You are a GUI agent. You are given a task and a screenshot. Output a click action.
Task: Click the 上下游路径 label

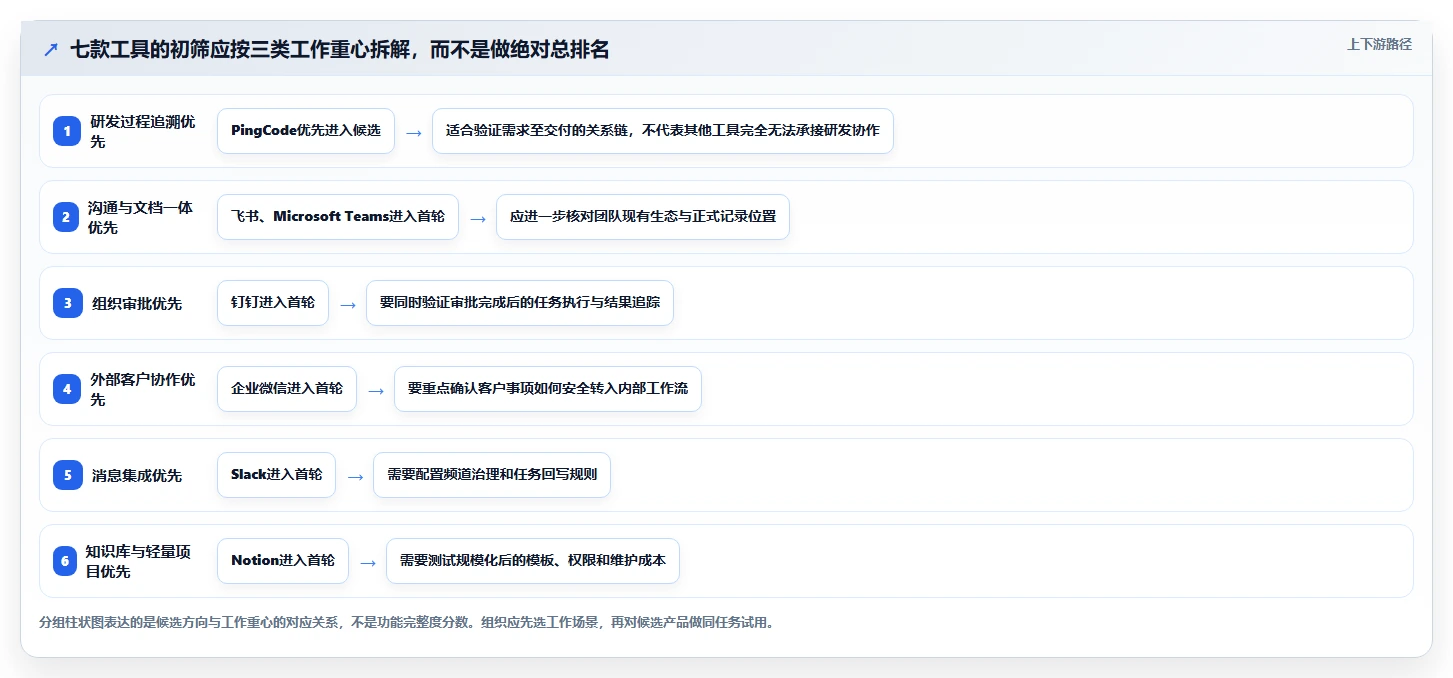pos(1379,44)
